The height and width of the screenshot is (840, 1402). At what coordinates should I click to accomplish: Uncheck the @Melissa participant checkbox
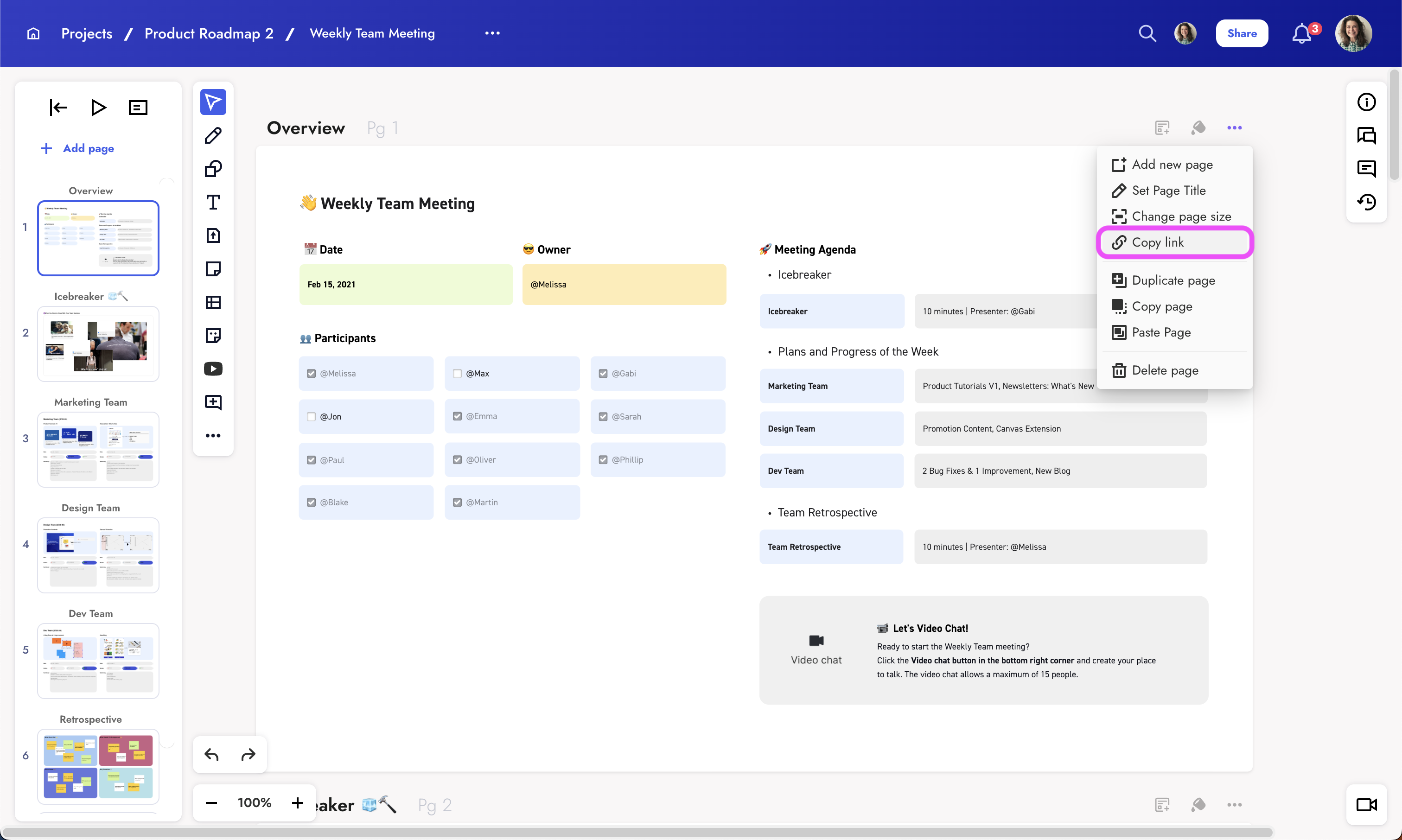click(311, 374)
